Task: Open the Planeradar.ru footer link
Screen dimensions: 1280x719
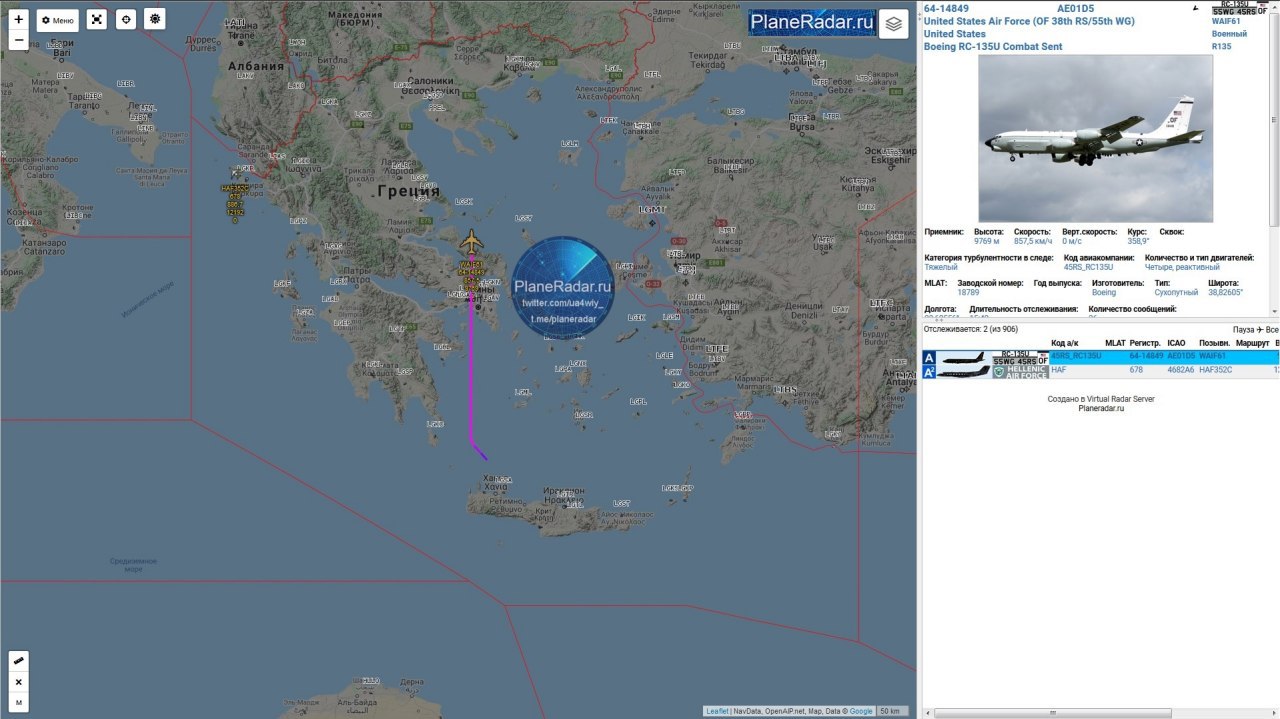Action: point(1101,408)
